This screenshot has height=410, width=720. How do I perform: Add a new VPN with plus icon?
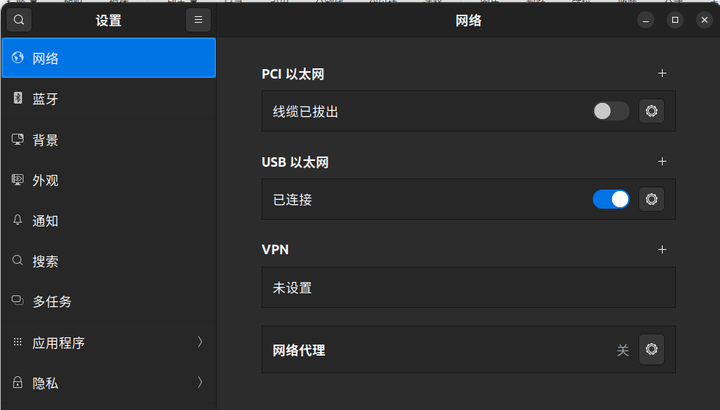tap(661, 249)
